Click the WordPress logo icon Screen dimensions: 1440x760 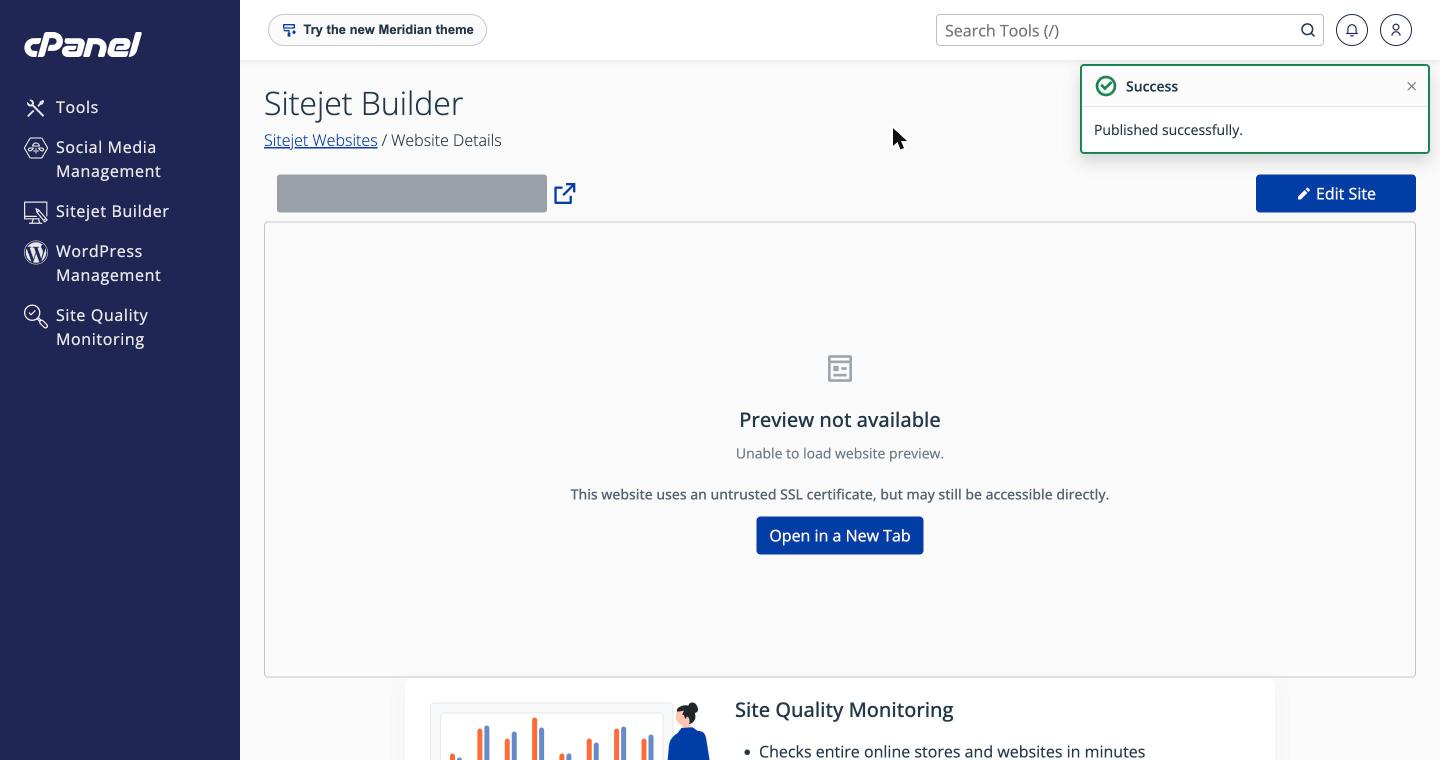click(x=36, y=252)
